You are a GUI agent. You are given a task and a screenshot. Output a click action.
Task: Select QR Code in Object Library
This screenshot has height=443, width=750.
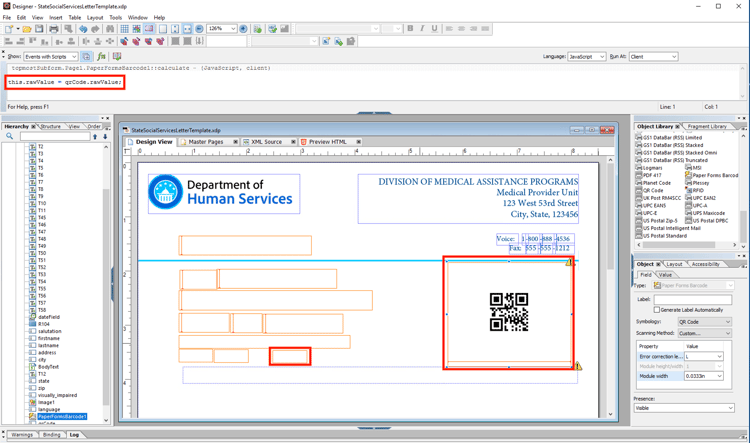[650, 190]
